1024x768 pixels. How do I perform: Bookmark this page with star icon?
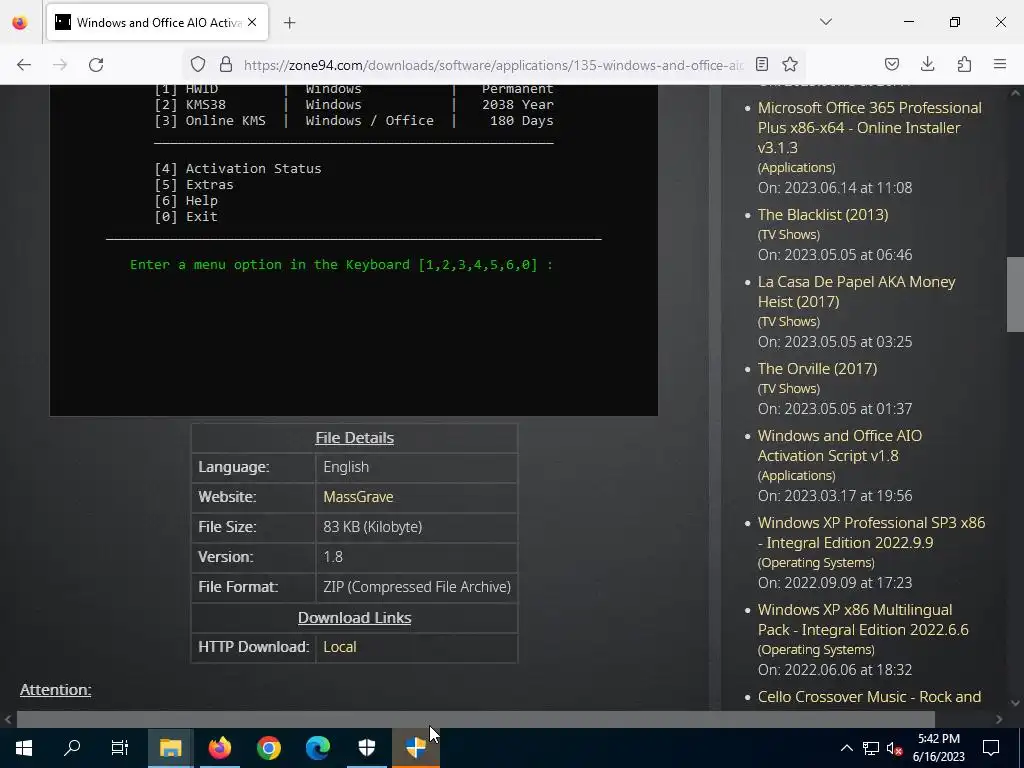tap(790, 64)
